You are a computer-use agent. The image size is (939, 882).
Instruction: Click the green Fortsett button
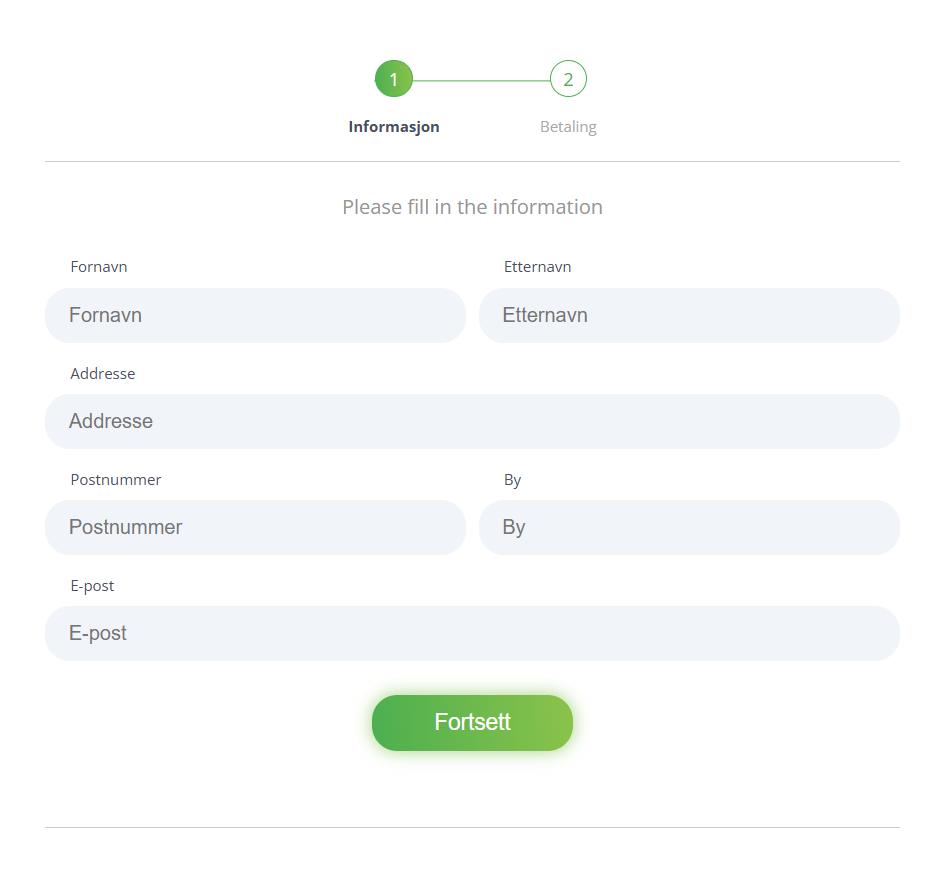tap(472, 723)
